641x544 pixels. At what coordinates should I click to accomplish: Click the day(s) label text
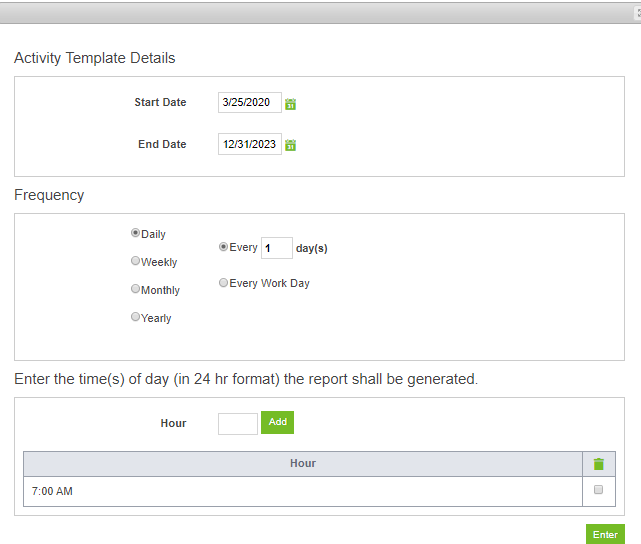click(312, 248)
